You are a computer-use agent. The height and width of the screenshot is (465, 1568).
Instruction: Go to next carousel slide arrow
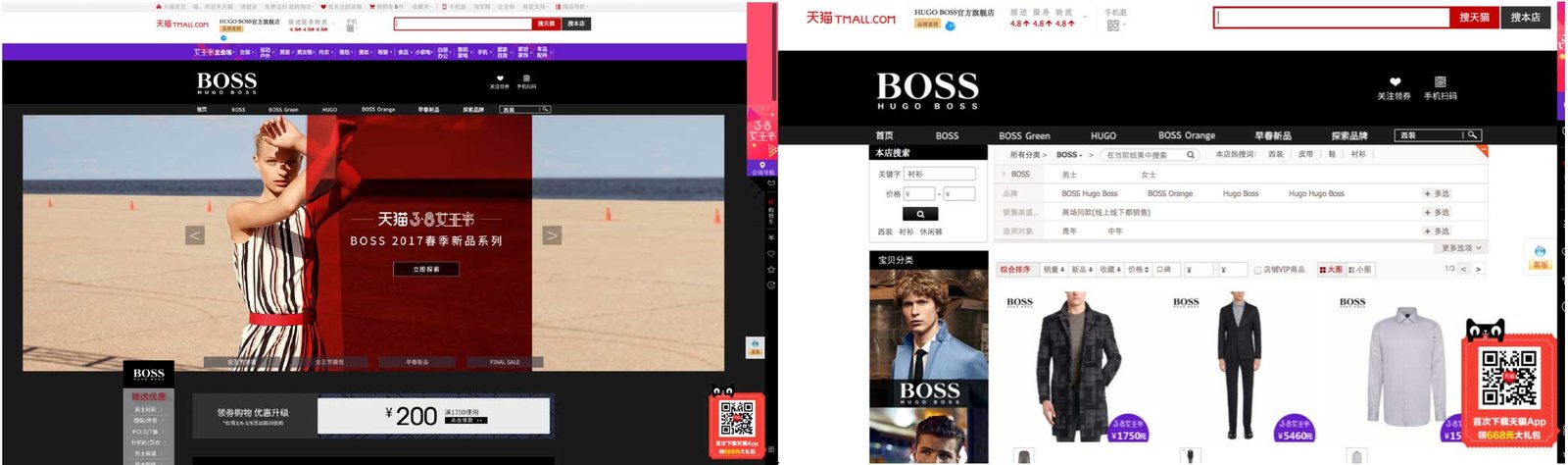pyautogui.click(x=552, y=235)
